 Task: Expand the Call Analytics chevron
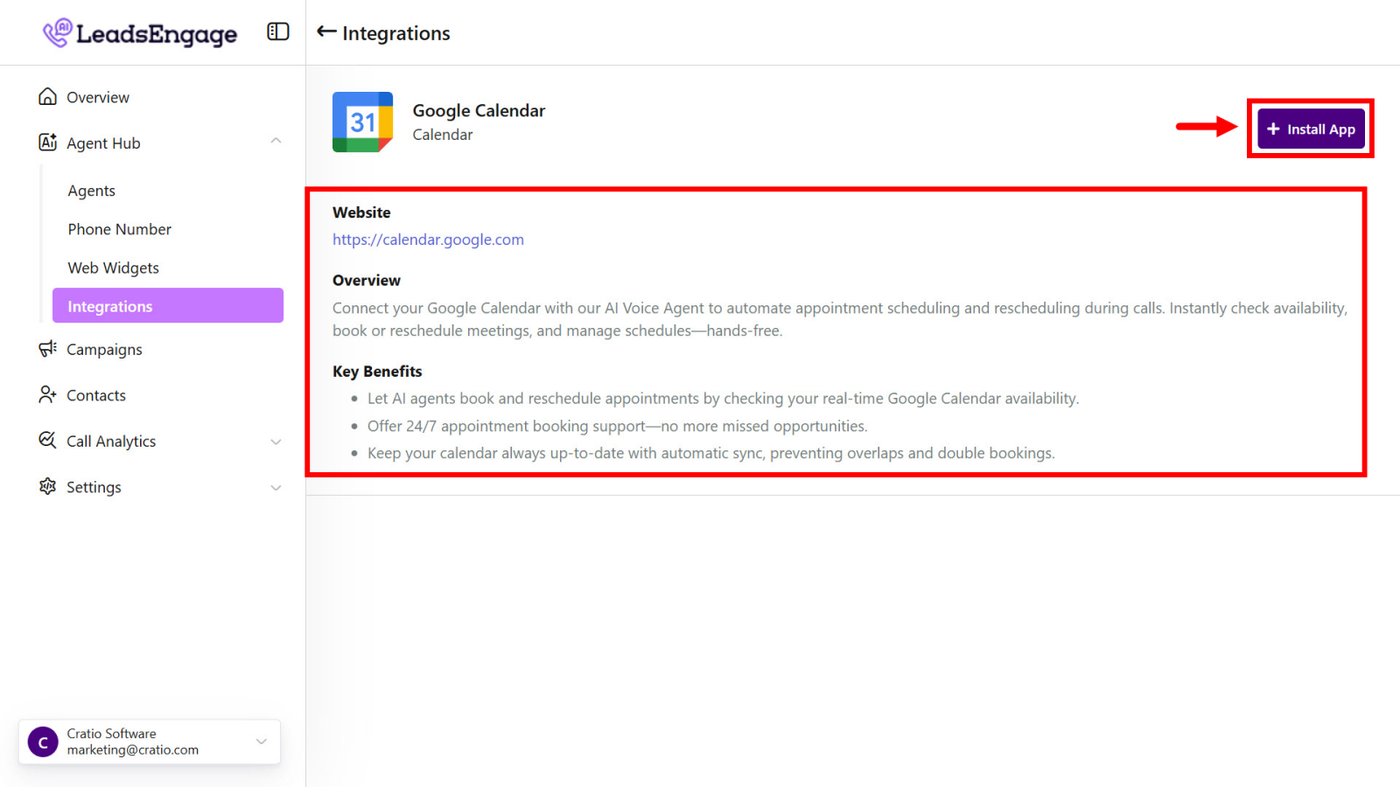276,442
